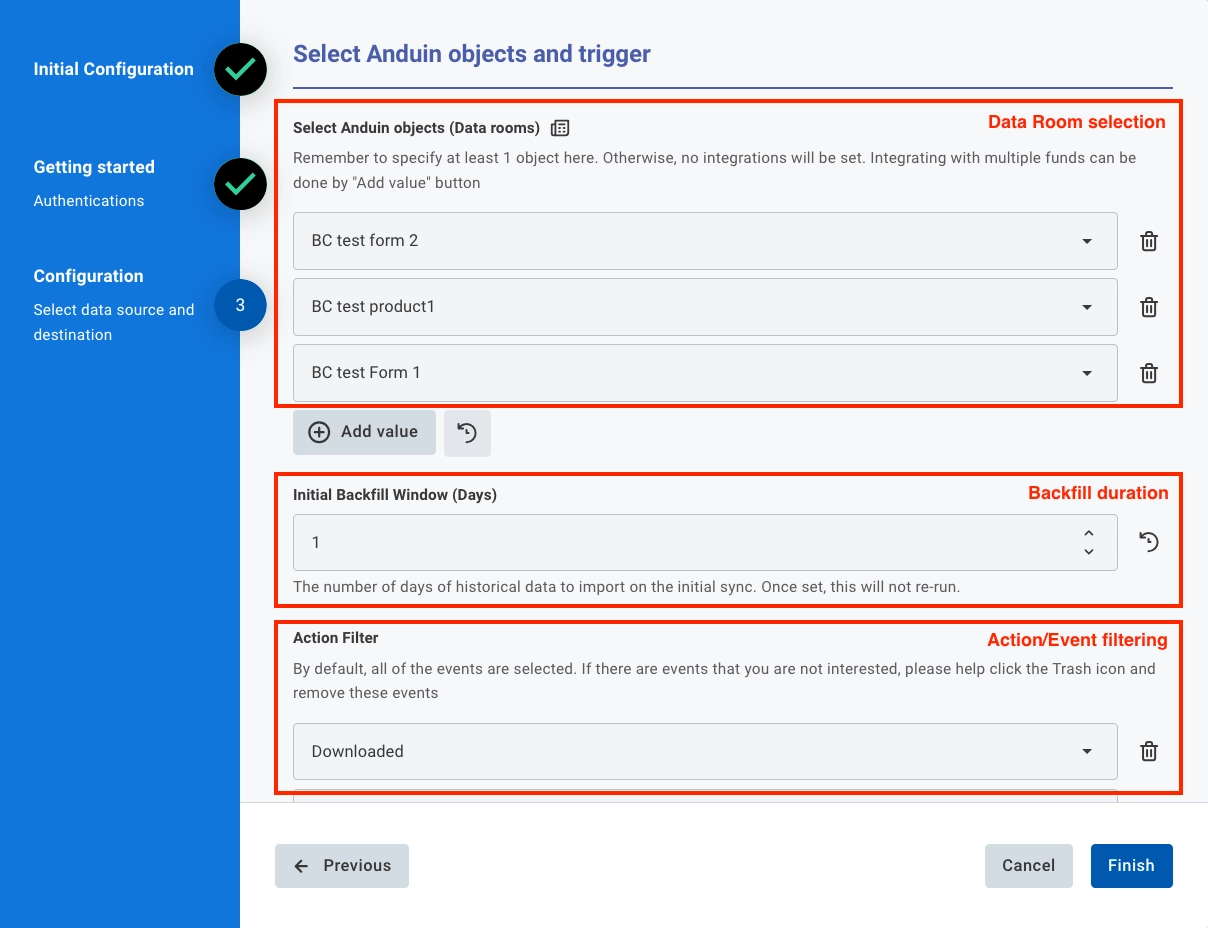Click the 'Select Anduin objects (Data rooms)' label
This screenshot has width=1208, height=928.
click(x=416, y=128)
